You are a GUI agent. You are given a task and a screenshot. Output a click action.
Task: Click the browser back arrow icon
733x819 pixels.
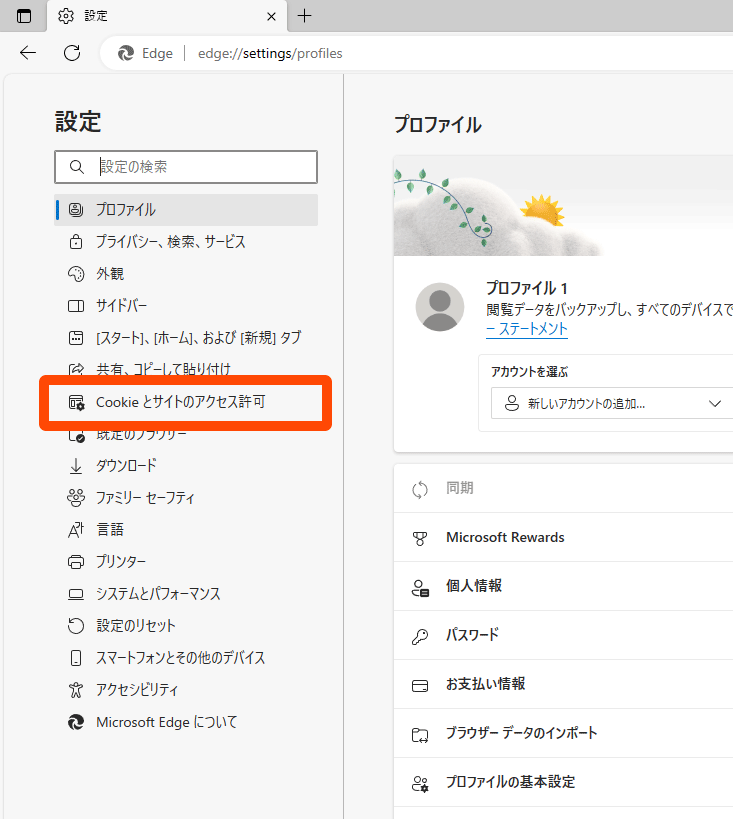[x=28, y=53]
